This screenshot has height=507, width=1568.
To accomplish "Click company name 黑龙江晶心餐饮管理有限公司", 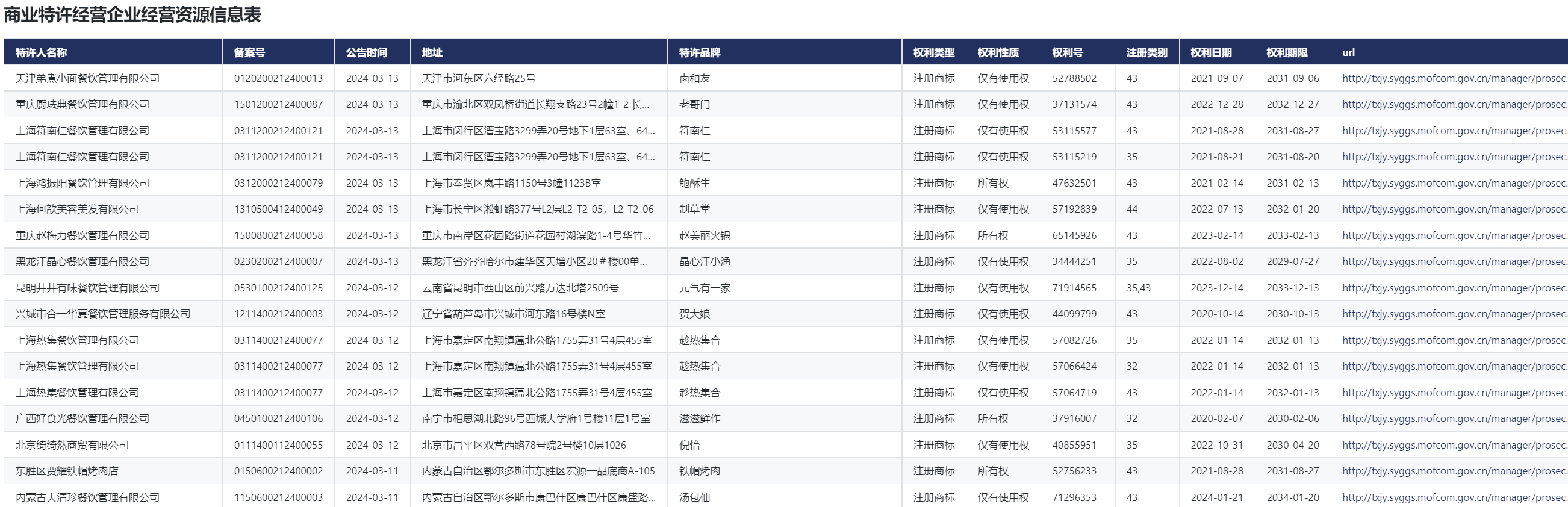I will [82, 262].
